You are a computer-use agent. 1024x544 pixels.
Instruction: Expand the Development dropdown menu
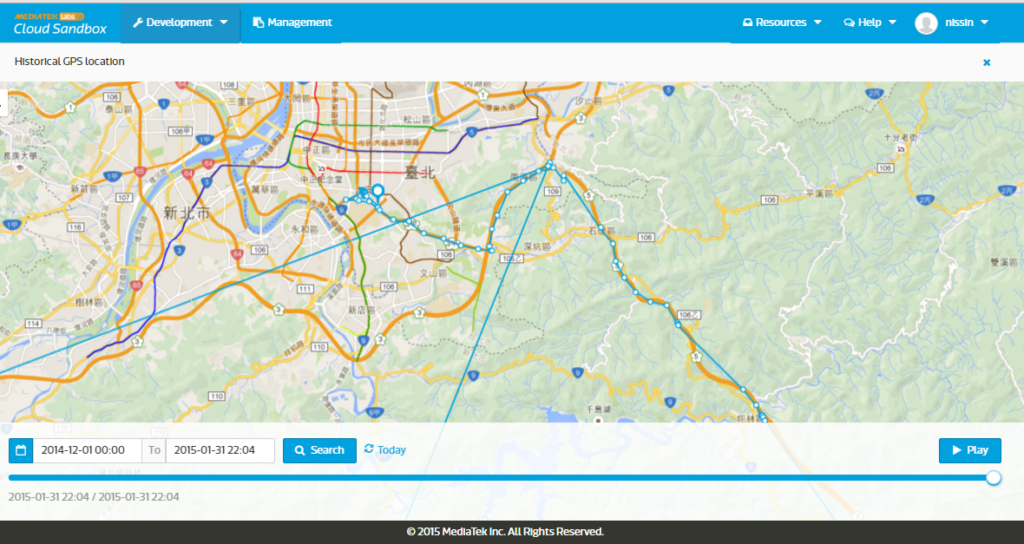click(x=180, y=22)
